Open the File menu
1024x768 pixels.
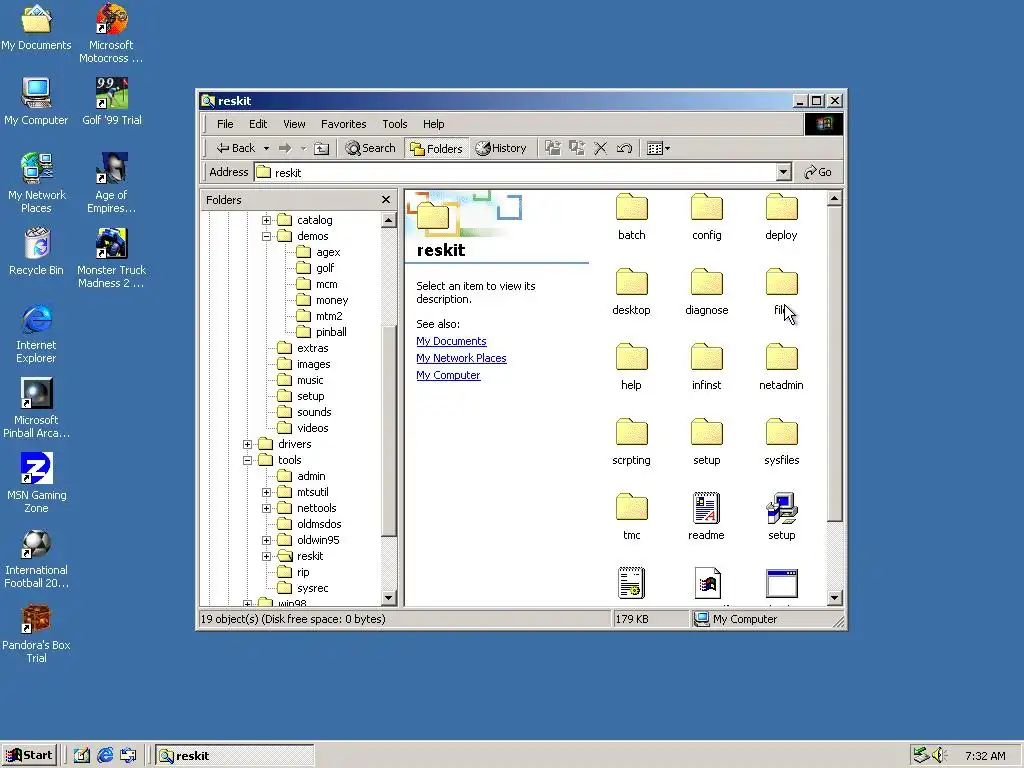(225, 124)
